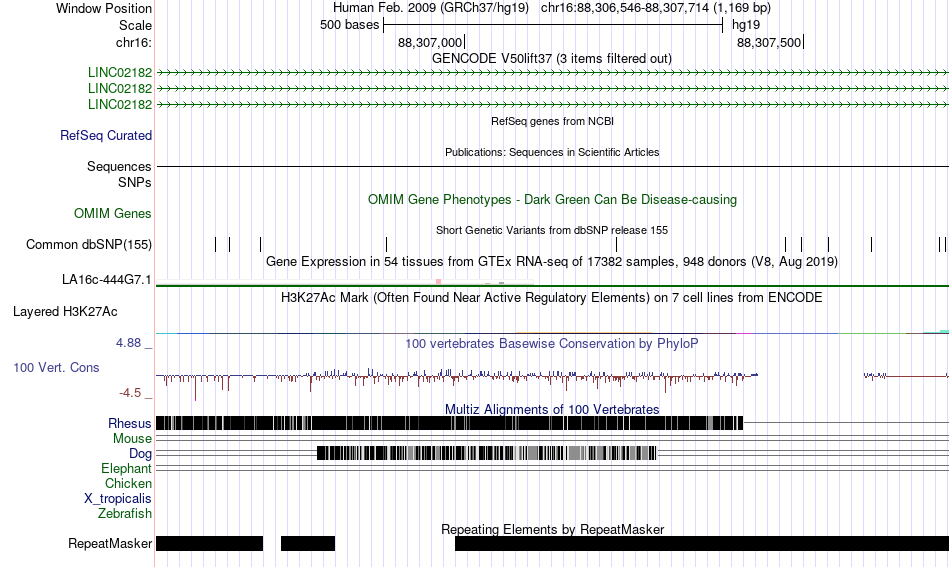950x567 pixels.
Task: Open the H3K27Ac Mark track title
Action: (x=552, y=297)
